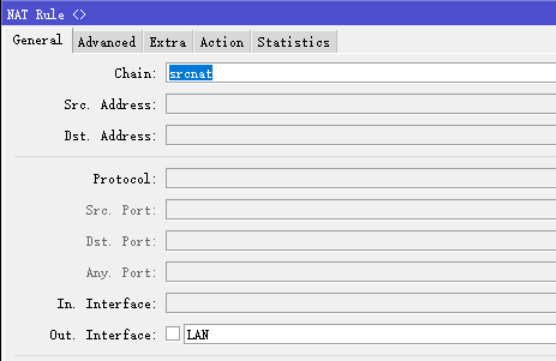Select the General tab
The height and width of the screenshot is (361, 556).
pyautogui.click(x=37, y=40)
